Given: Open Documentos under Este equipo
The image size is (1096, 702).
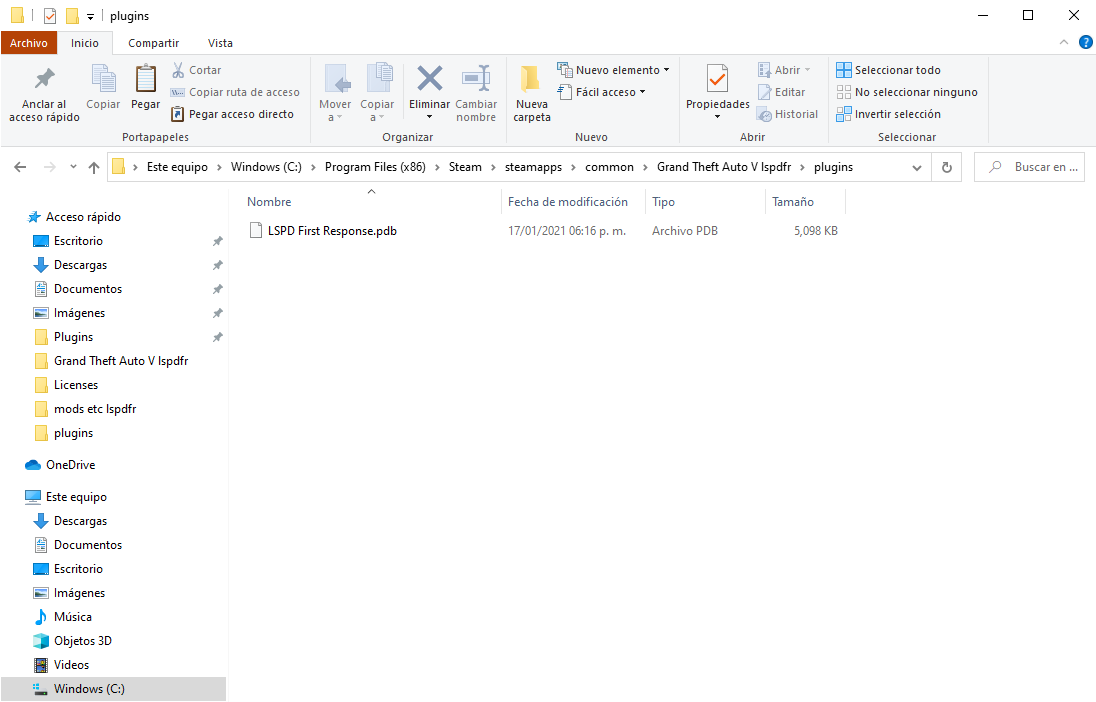Looking at the screenshot, I should [x=87, y=545].
